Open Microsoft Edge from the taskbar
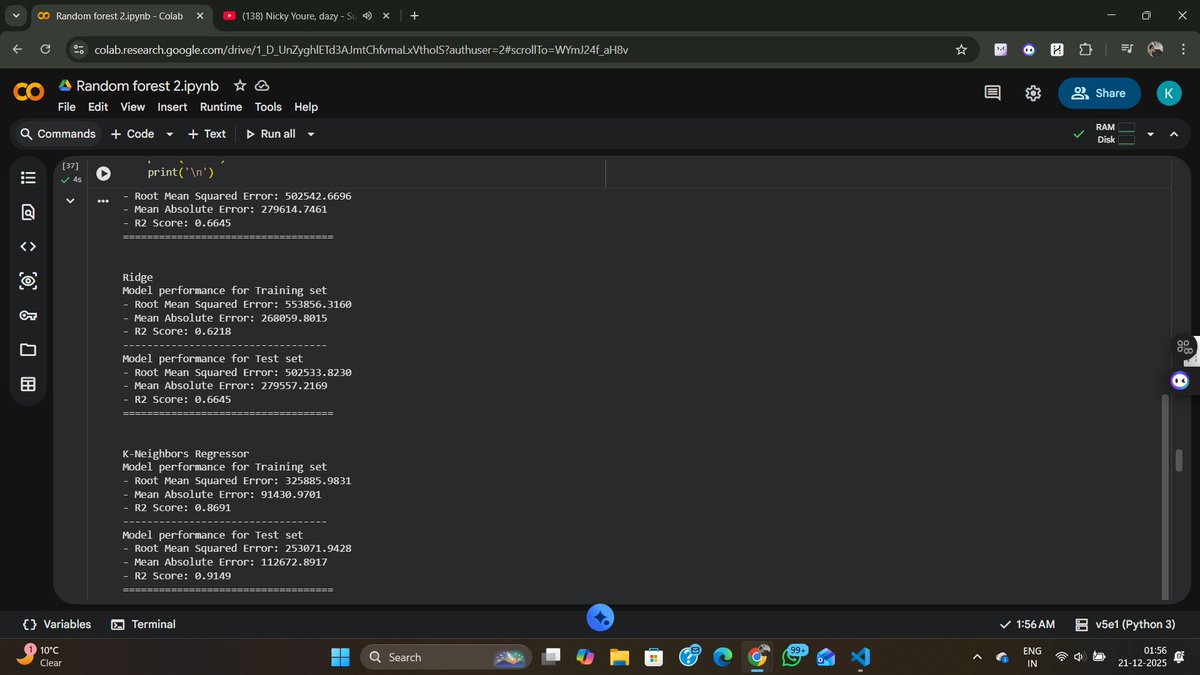The image size is (1200, 675). coord(722,657)
